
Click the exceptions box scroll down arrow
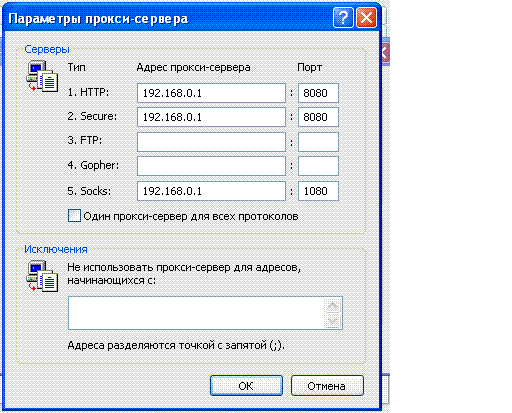click(x=333, y=321)
